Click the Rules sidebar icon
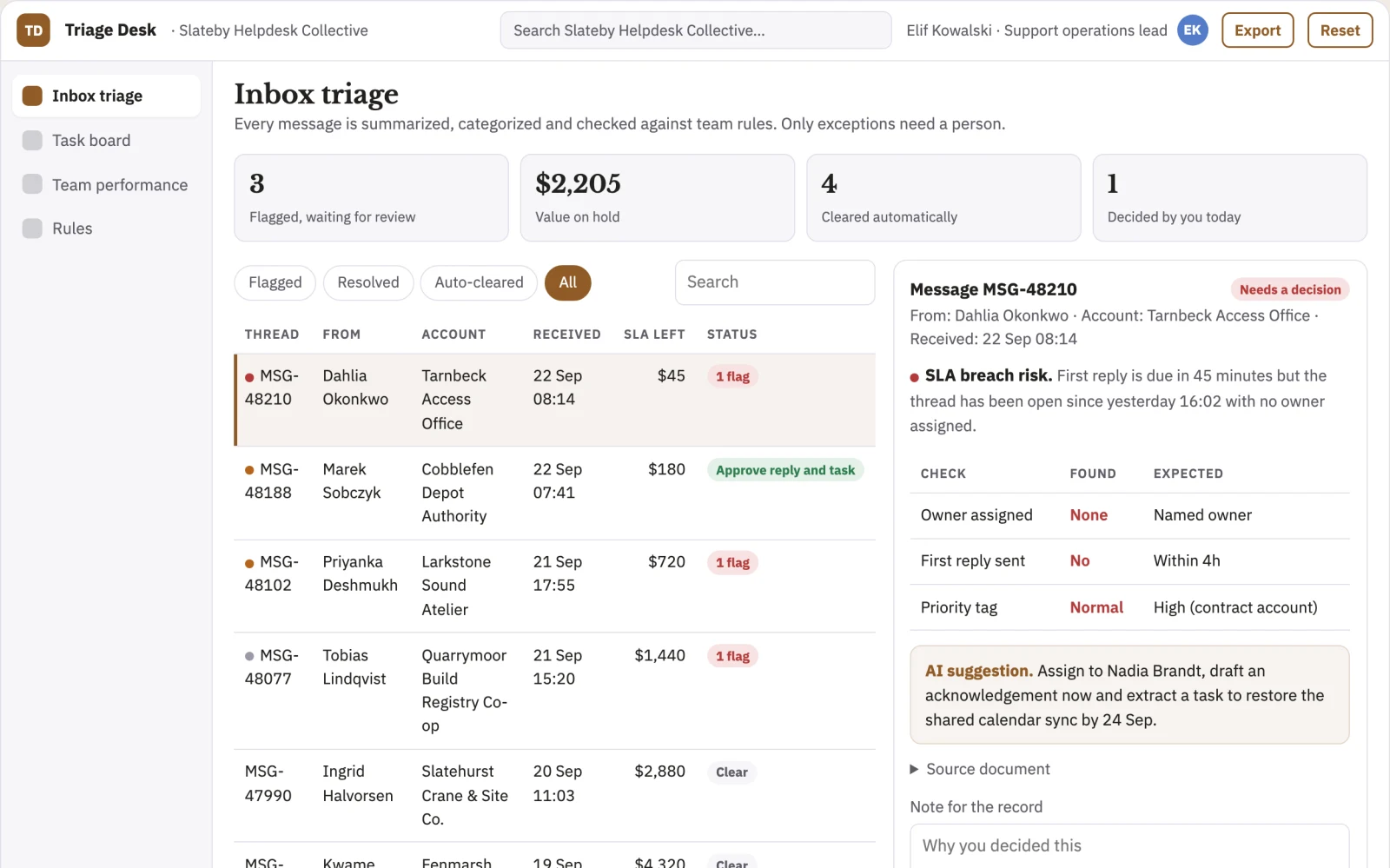Screen dimensions: 1390x868 pos(32,229)
